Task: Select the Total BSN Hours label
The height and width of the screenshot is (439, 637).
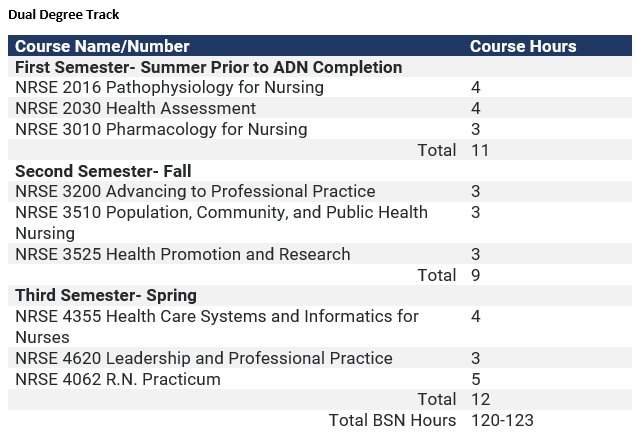Action: click(x=392, y=420)
